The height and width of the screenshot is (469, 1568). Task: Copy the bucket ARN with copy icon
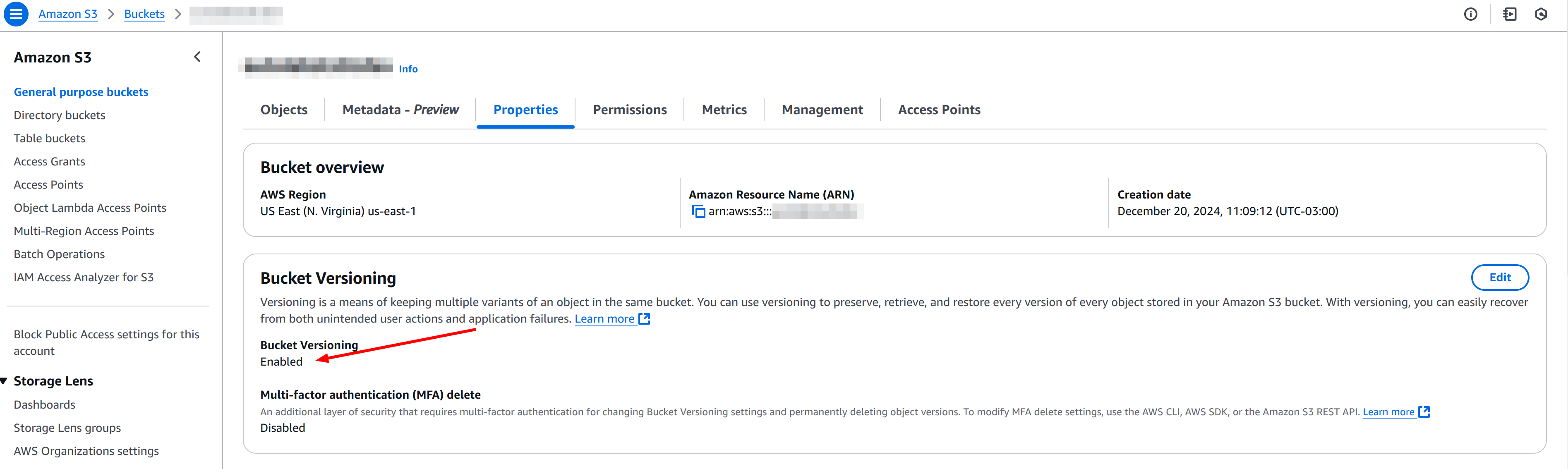698,212
